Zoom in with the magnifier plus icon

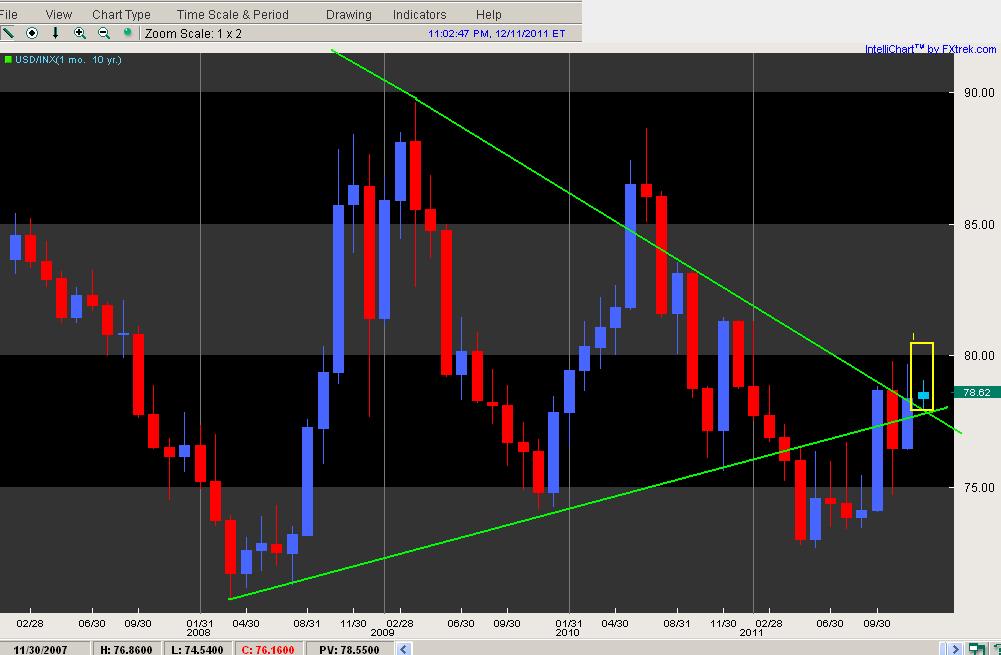80,33
